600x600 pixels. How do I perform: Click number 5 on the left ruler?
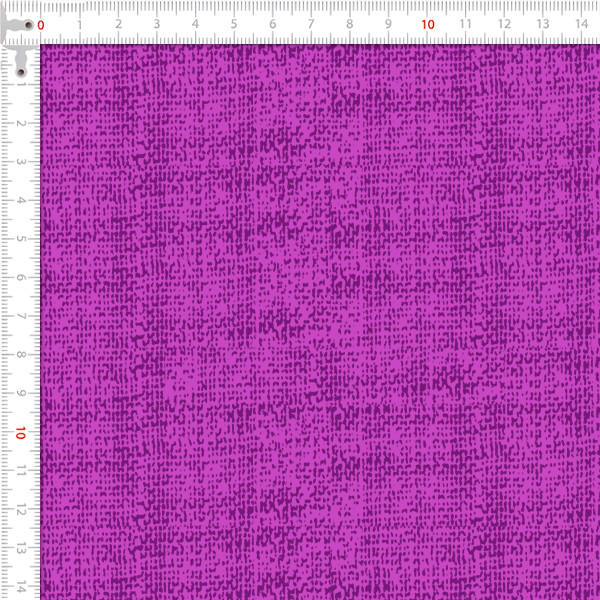point(20,239)
